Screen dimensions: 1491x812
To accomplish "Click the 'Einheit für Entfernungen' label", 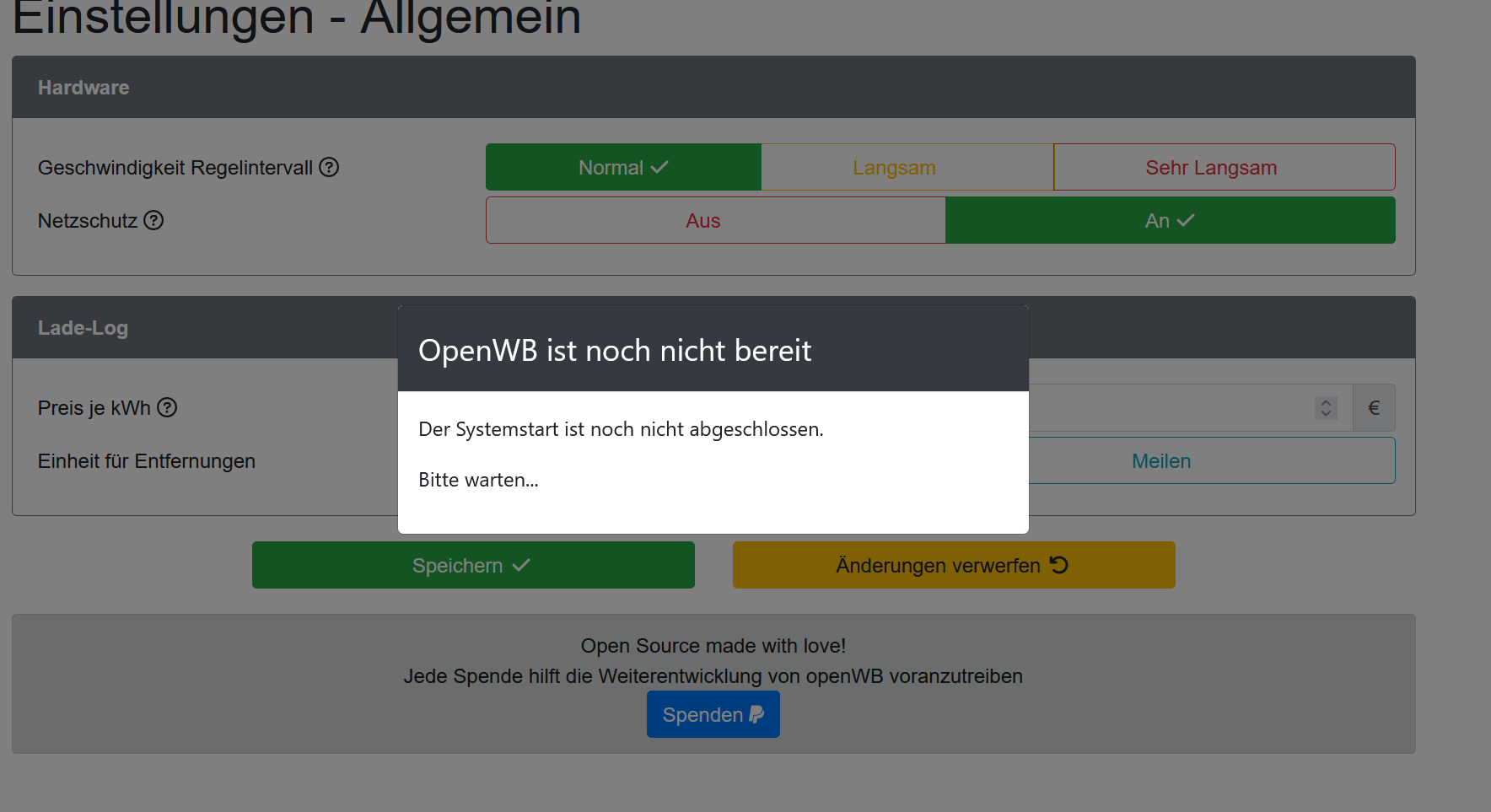I will [x=147, y=461].
